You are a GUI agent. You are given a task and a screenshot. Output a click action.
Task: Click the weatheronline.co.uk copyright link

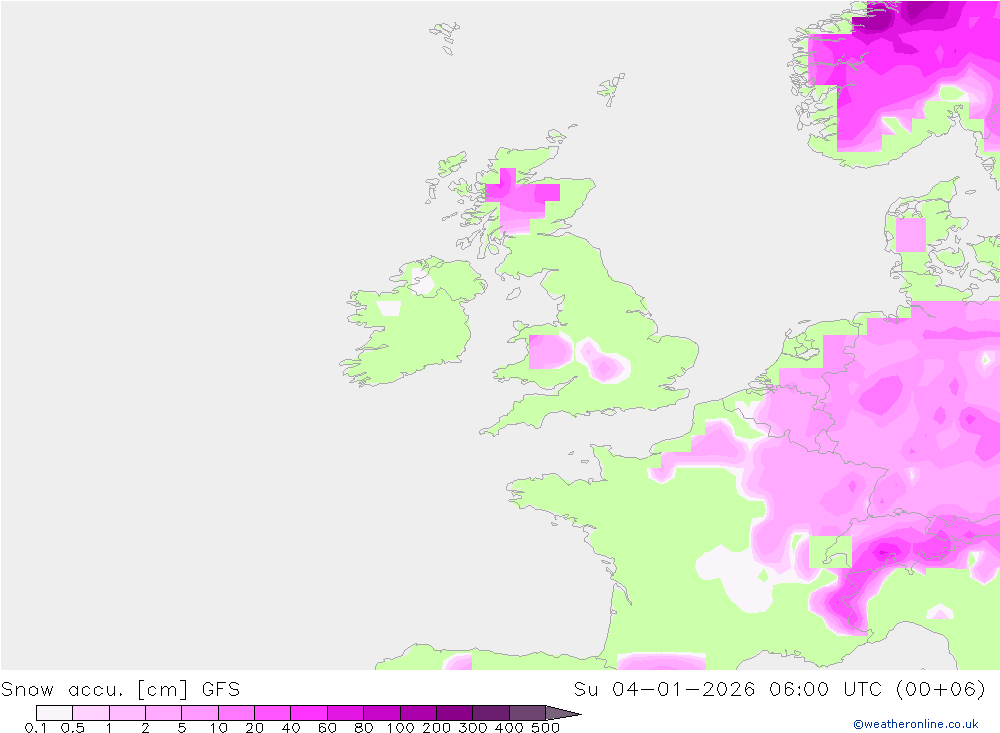916,724
